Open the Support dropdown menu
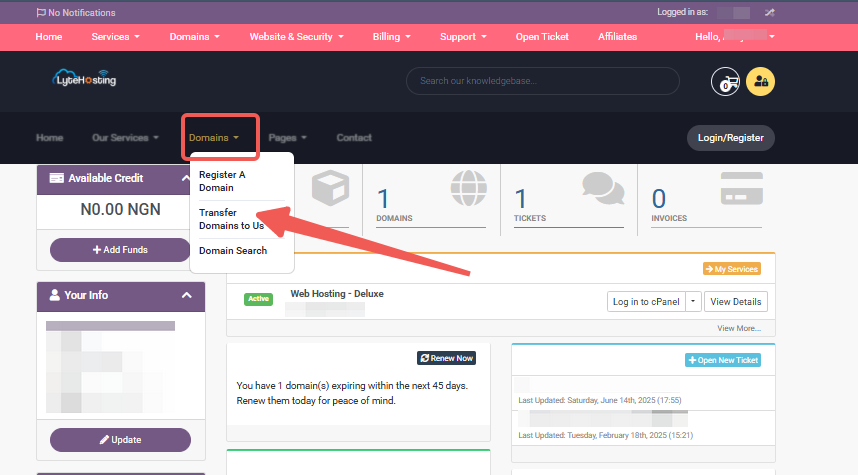This screenshot has width=858, height=475. tap(463, 37)
